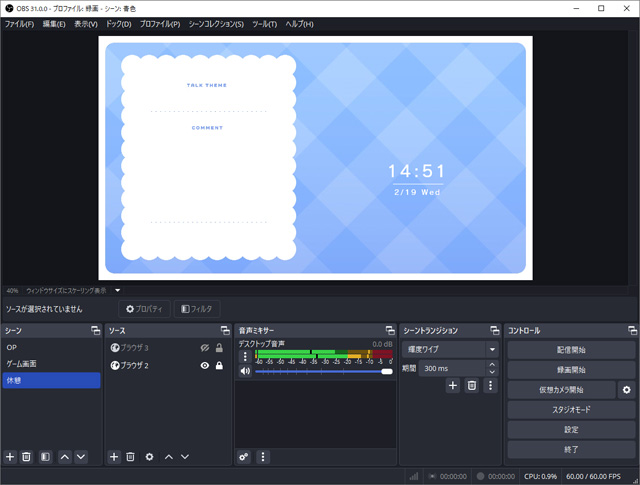Click desktop audio volume slider

coord(320,371)
